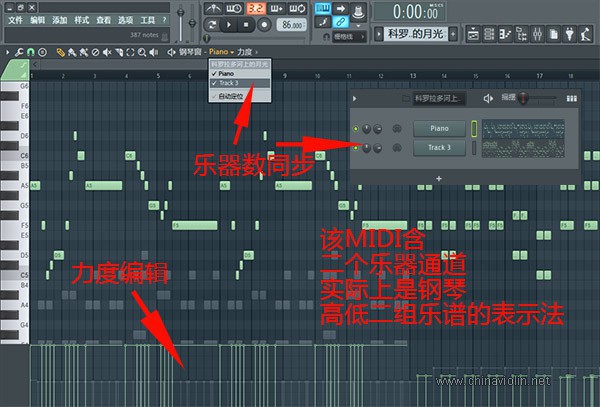Viewport: 600px width, 407px height.
Task: Click the step editing stamp icon
Action: point(359,11)
